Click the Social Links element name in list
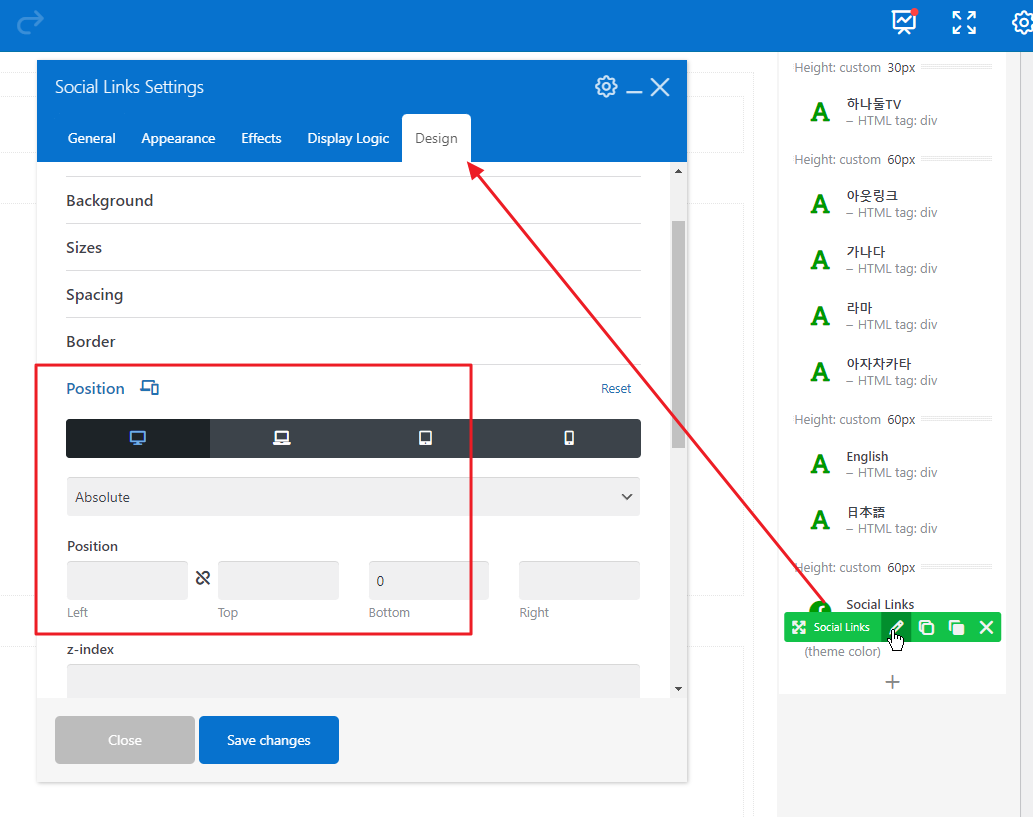1033x817 pixels. click(x=879, y=604)
